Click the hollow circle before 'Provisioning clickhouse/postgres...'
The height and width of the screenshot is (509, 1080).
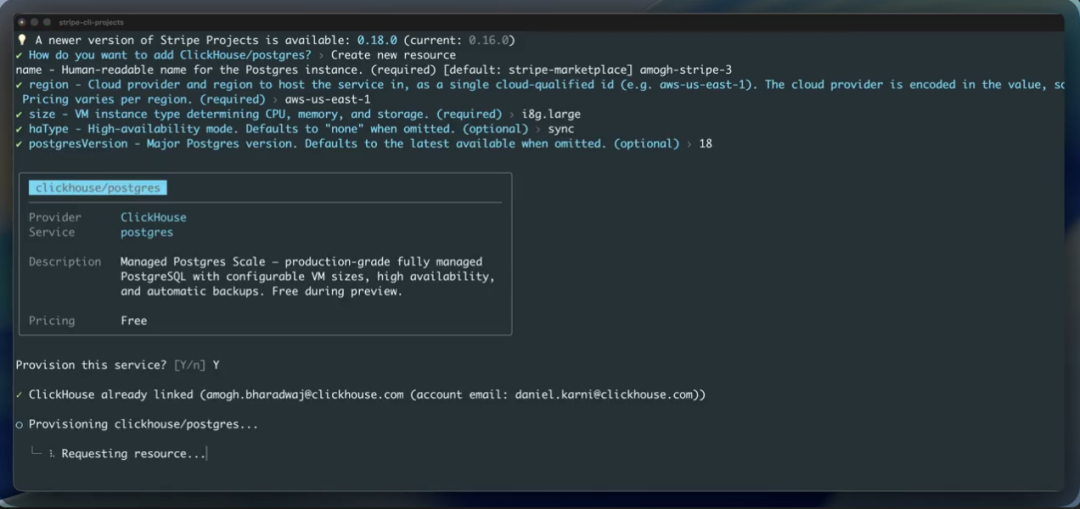pyautogui.click(x=19, y=425)
